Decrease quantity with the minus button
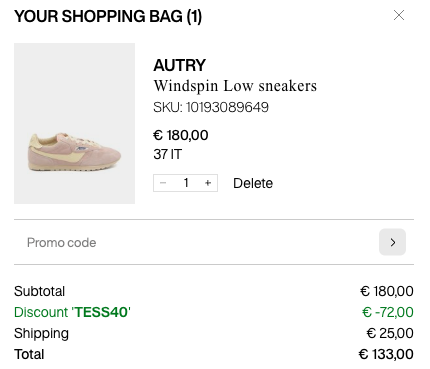 [163, 183]
